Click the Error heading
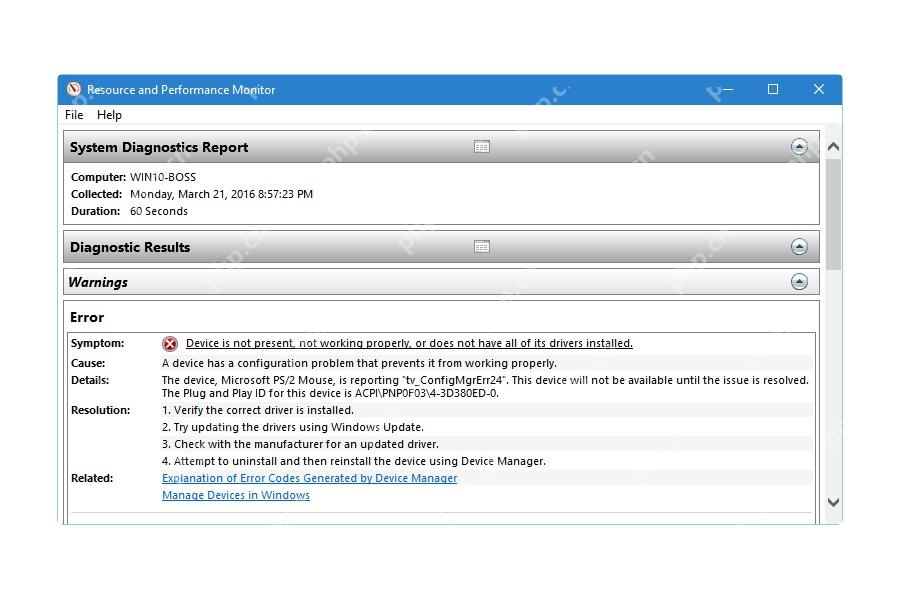 tap(87, 318)
